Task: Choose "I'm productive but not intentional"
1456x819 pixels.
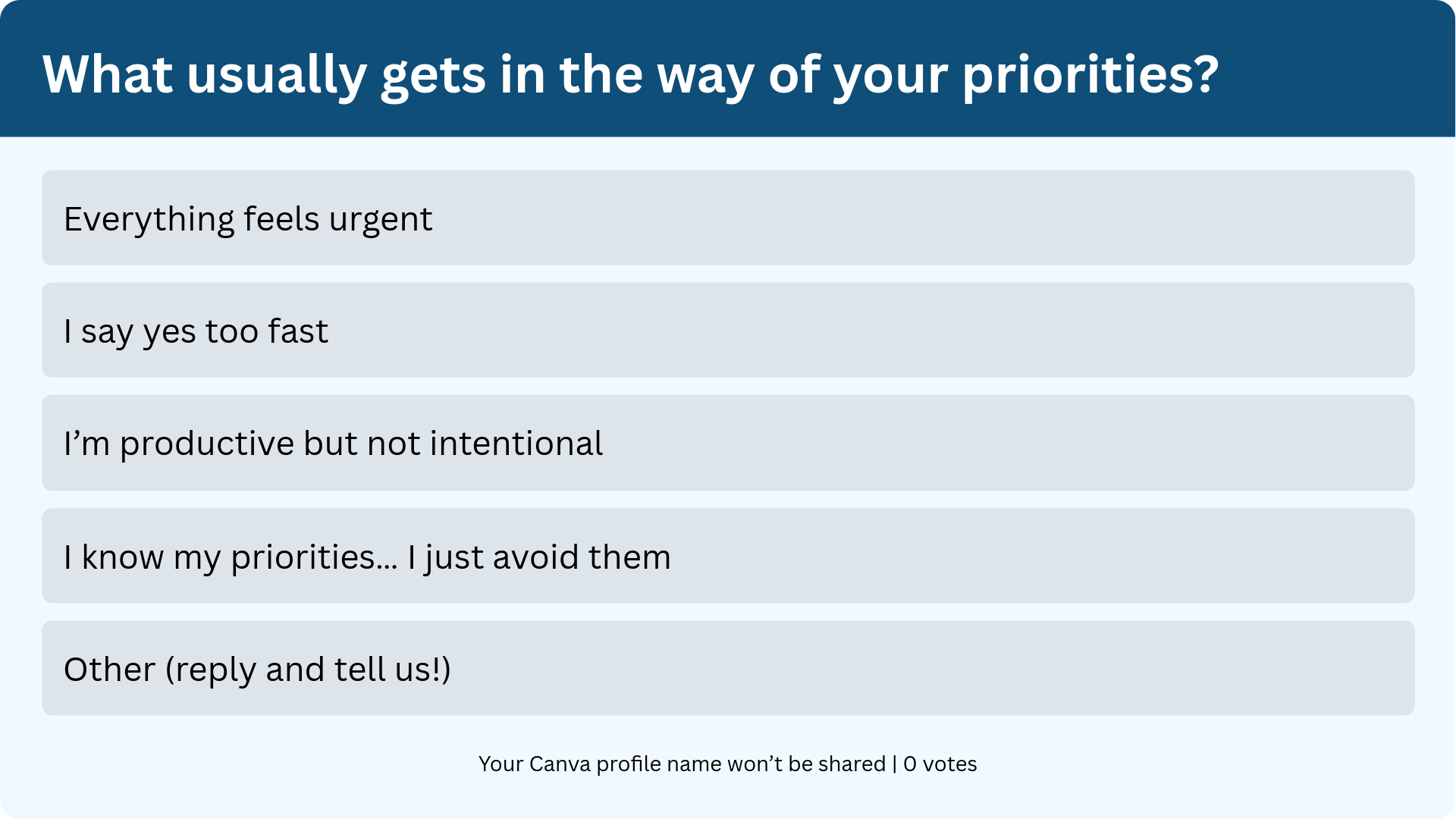Action: click(728, 443)
